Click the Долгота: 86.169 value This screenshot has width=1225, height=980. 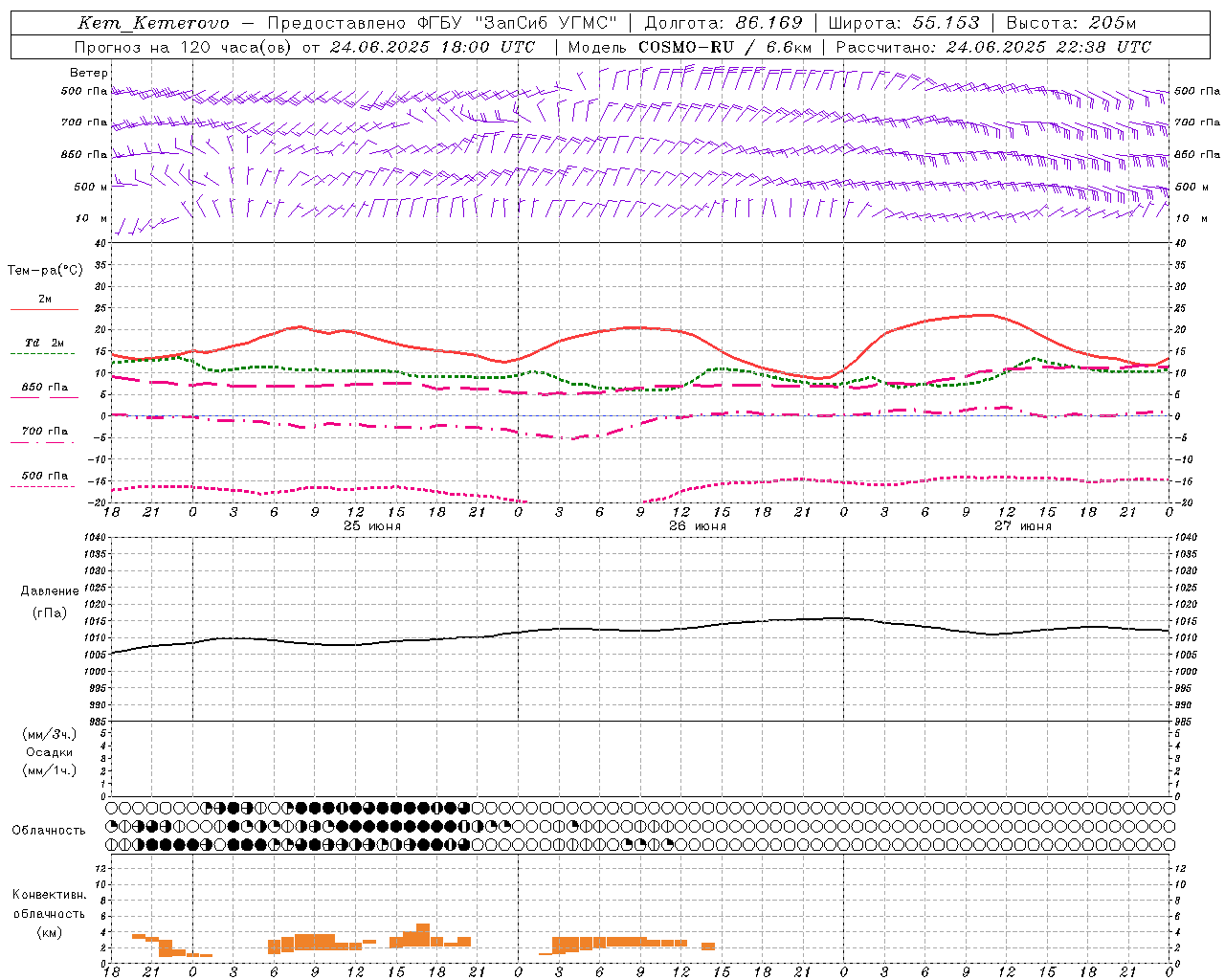click(x=724, y=23)
